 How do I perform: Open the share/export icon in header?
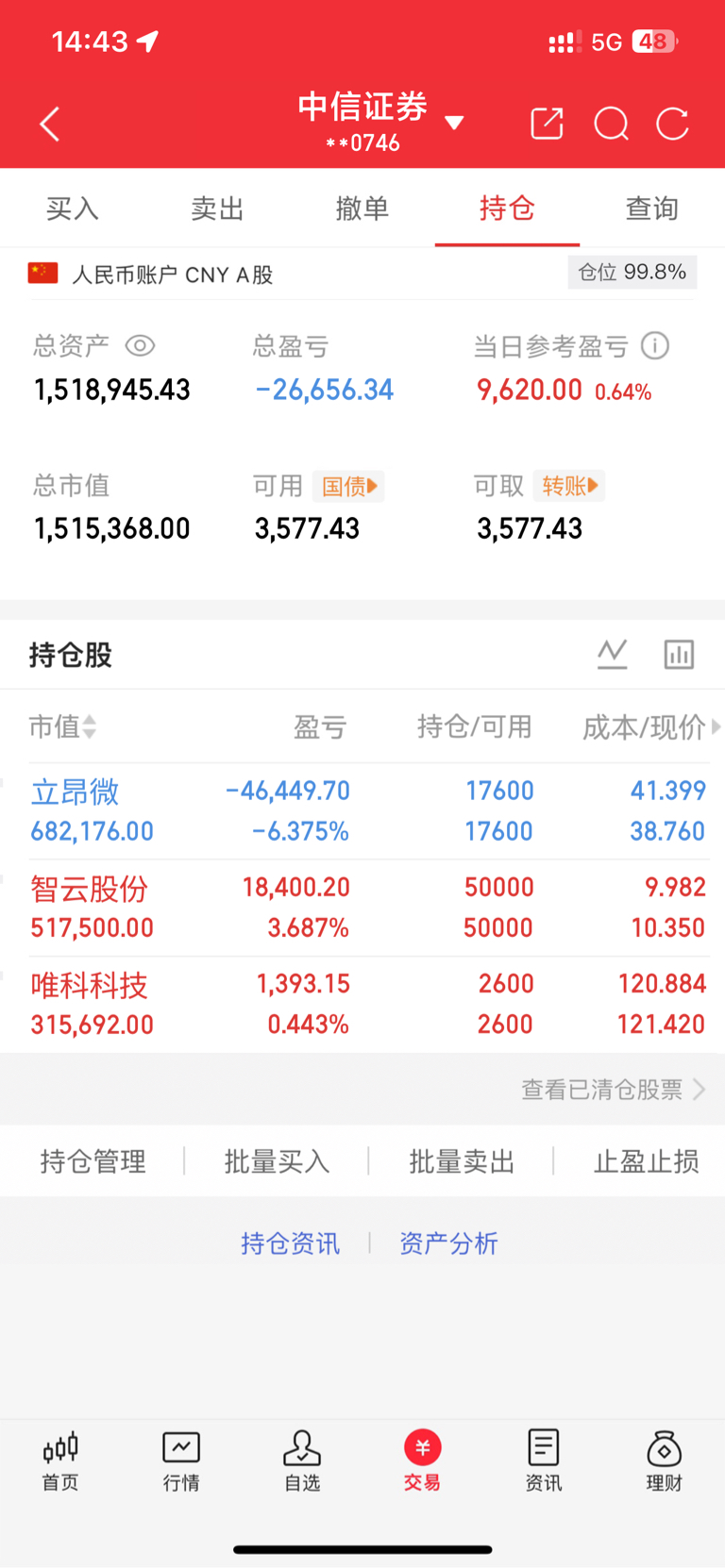point(547,124)
